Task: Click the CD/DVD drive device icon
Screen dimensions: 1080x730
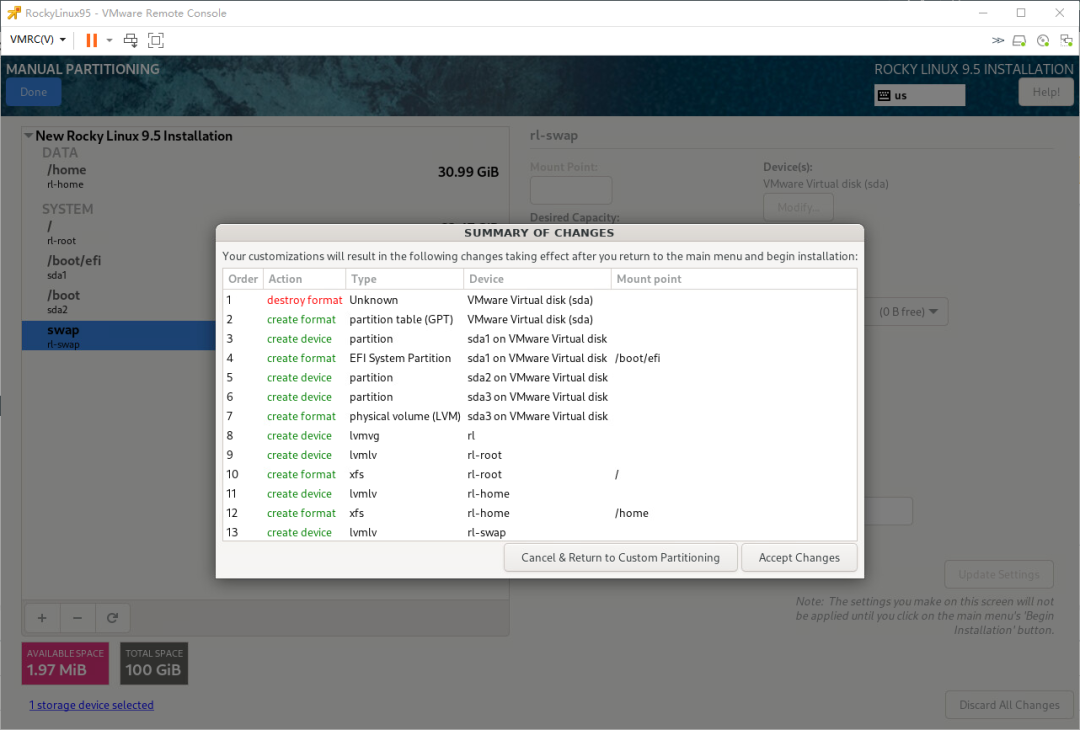Action: (x=1043, y=41)
